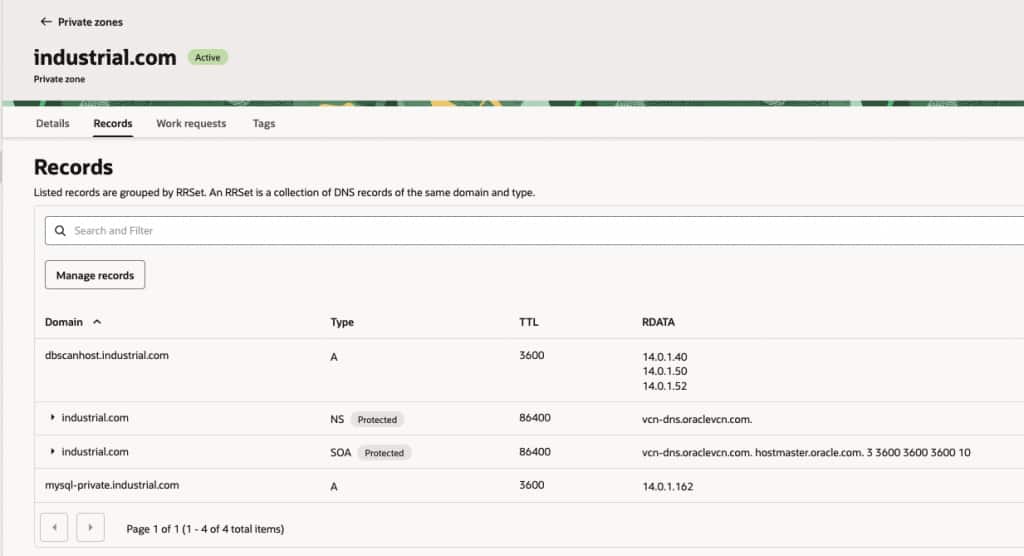Click RDATA value 14.0.1.40
The height and width of the screenshot is (556, 1024).
click(x=665, y=357)
